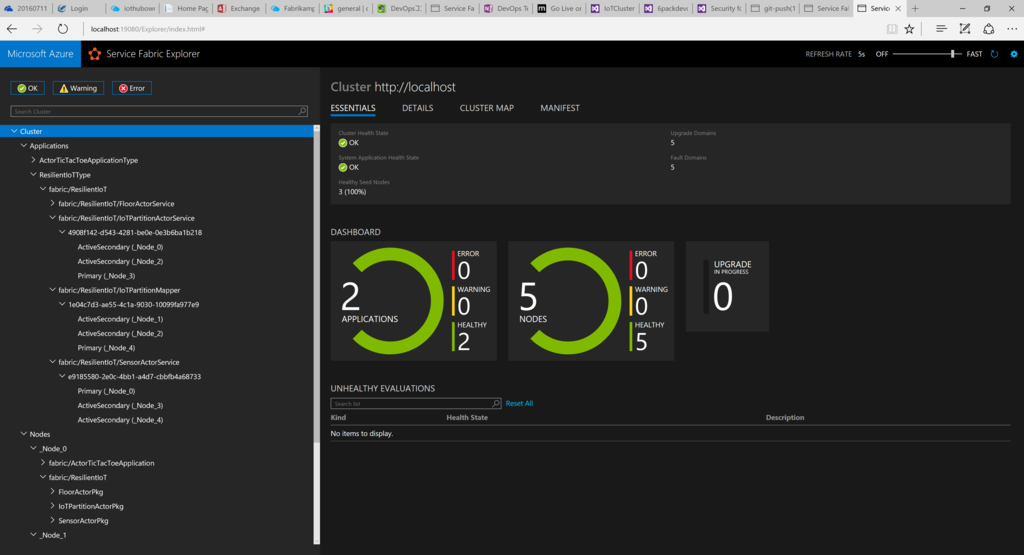Select Primary (_Node_4) replica
Screen dimensions: 1024x555
click(x=106, y=348)
